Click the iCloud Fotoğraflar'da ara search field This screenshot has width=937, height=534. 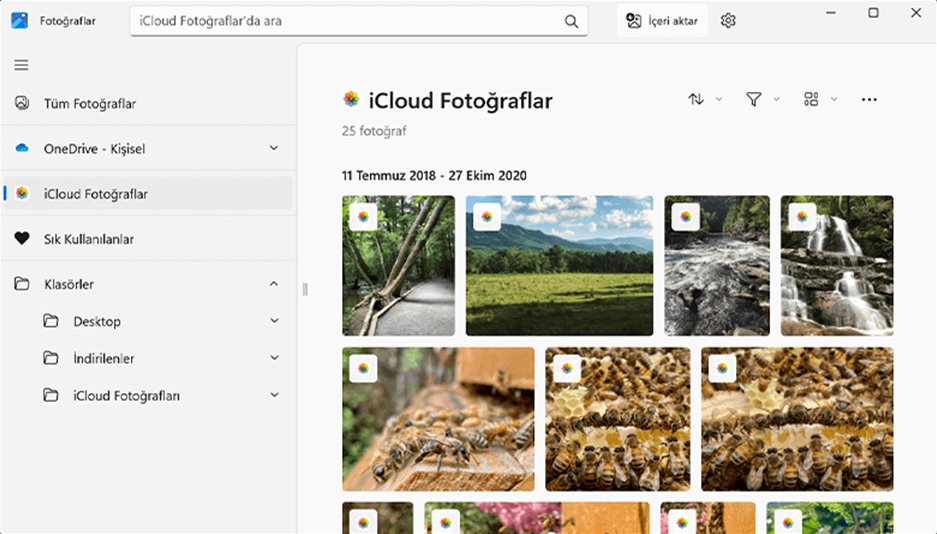tap(359, 21)
